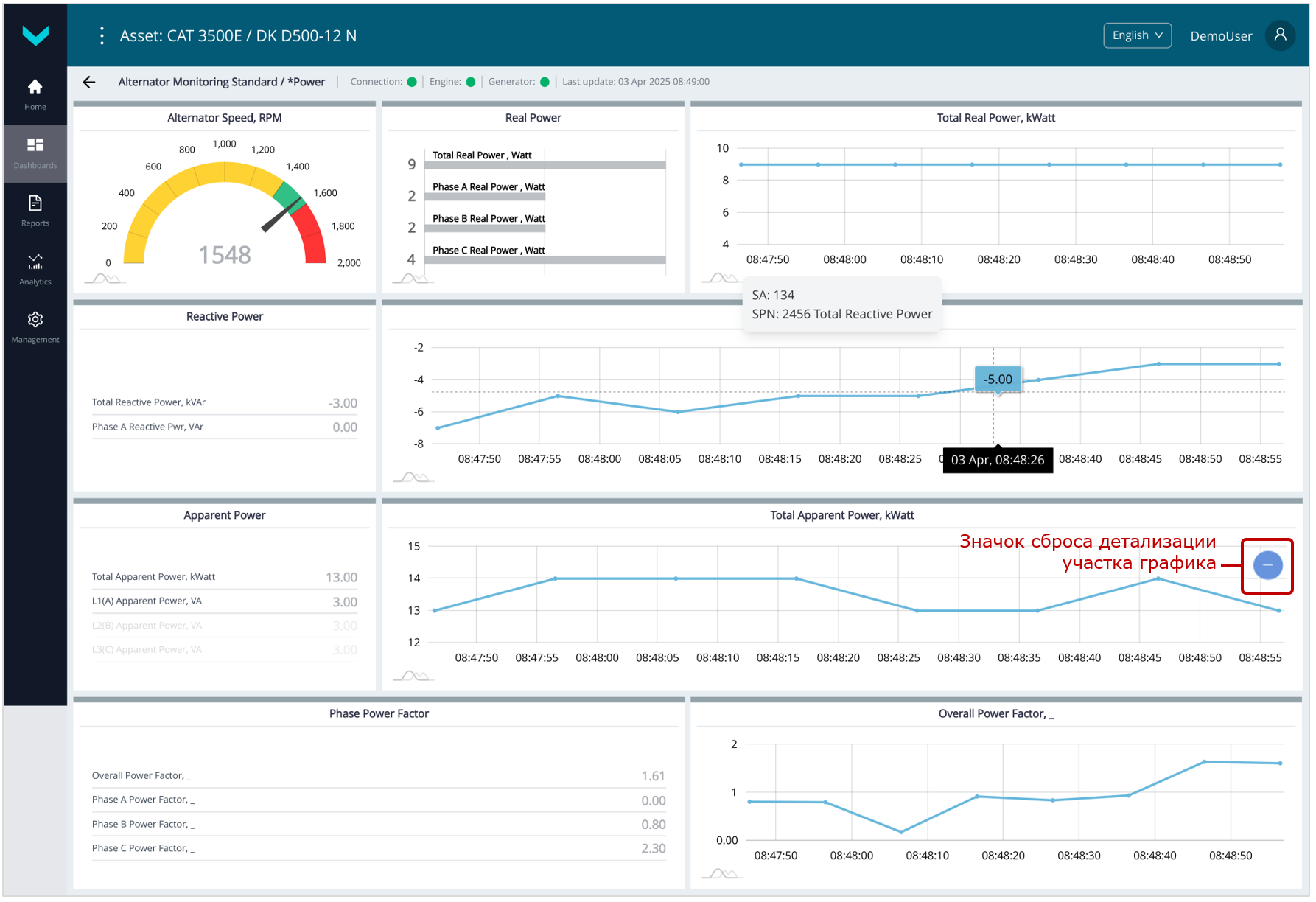Click the zoom reset minus button
The width and height of the screenshot is (1316, 902).
1267,565
